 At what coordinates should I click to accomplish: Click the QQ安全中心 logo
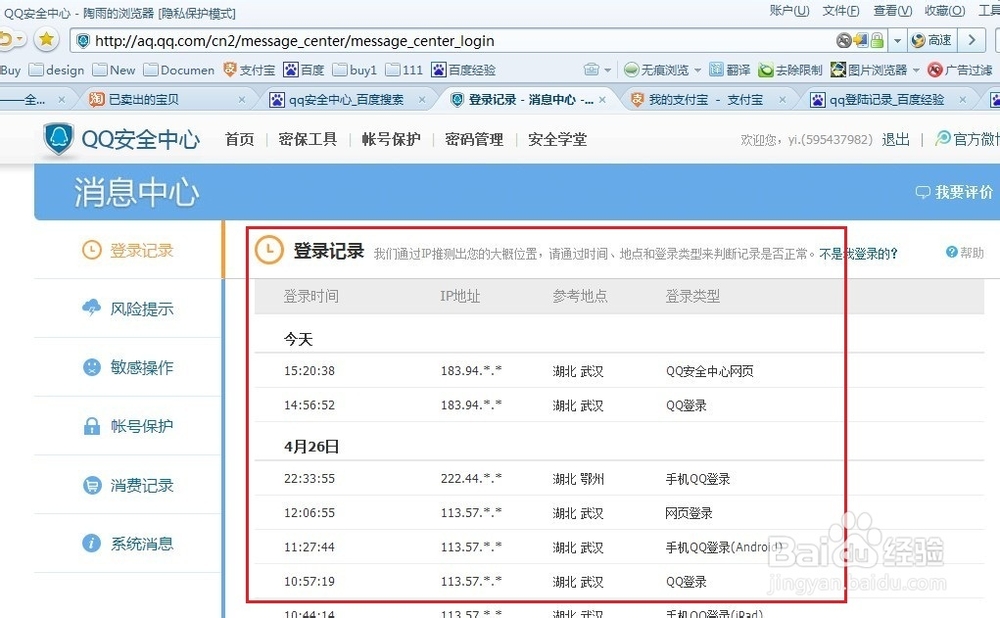pyautogui.click(x=121, y=139)
